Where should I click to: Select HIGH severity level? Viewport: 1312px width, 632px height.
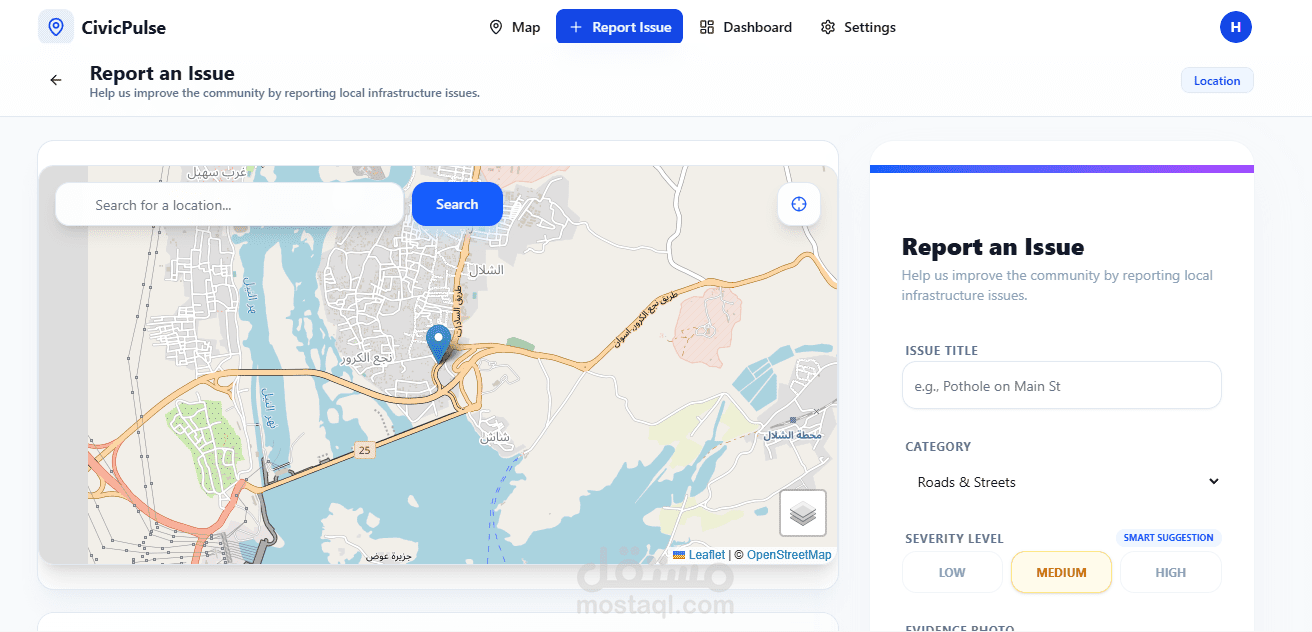(x=1170, y=573)
